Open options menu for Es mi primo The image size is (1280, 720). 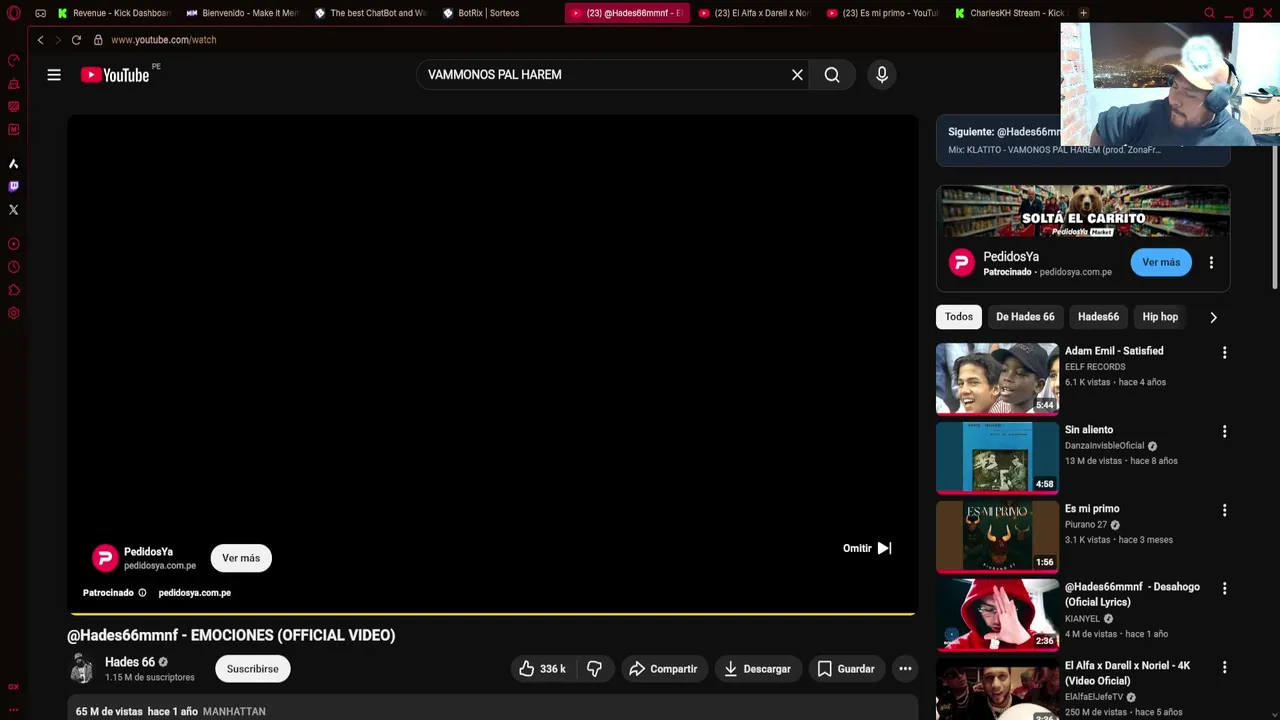tap(1224, 510)
